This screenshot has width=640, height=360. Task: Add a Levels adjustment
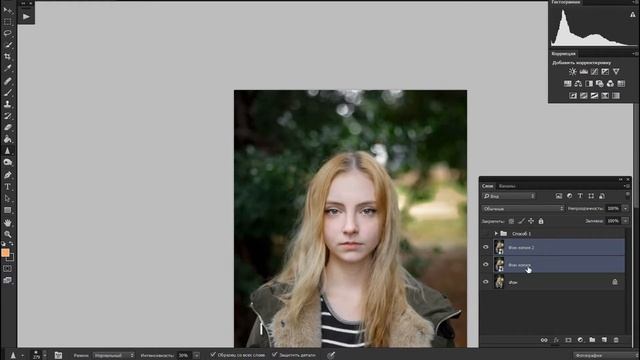[584, 72]
